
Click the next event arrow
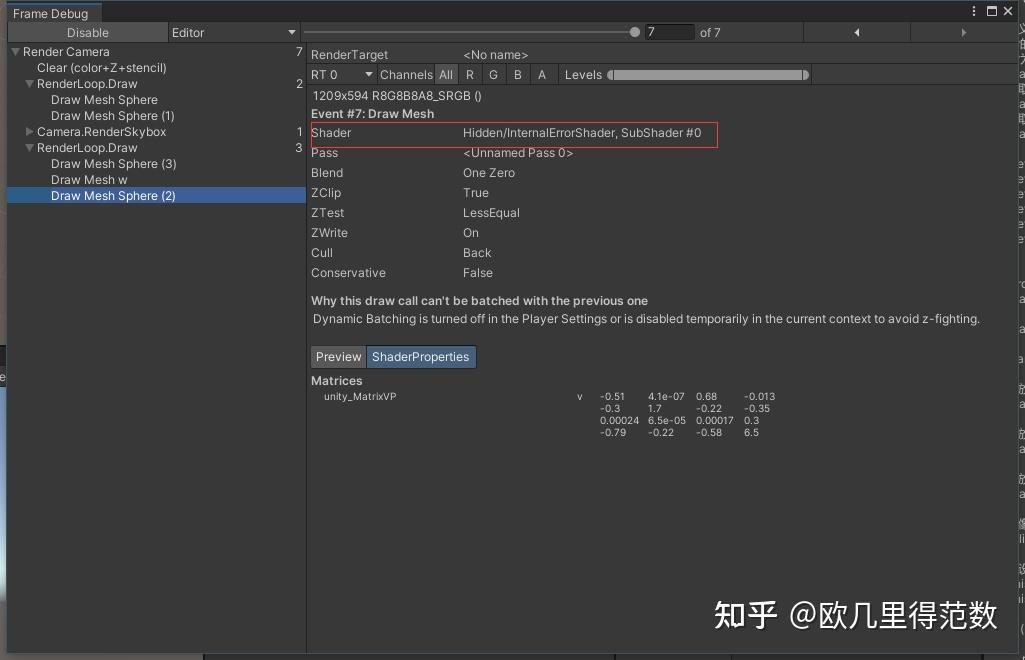tap(962, 32)
